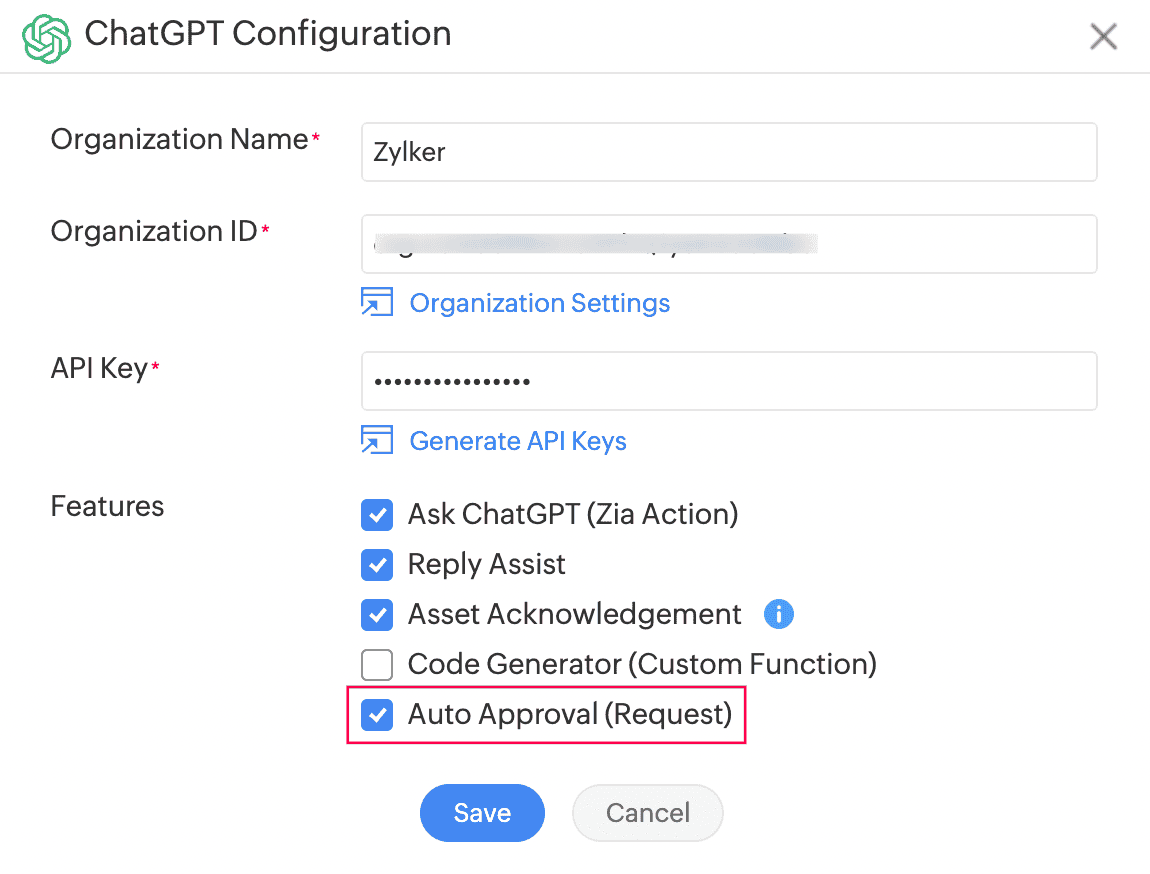Click the Generate API Keys popout icon
The width and height of the screenshot is (1150, 874).
pyautogui.click(x=377, y=441)
